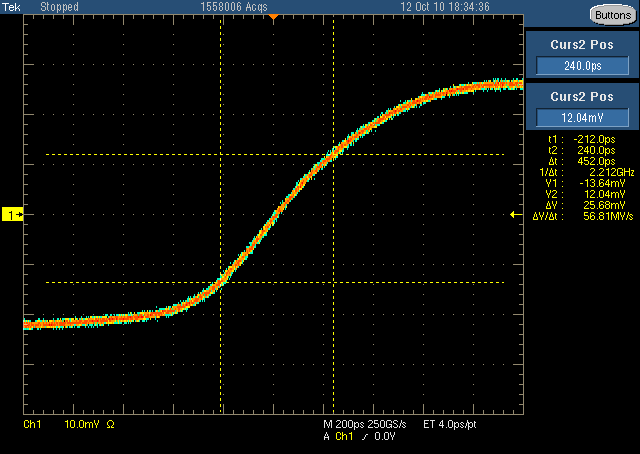Click the 10.0mV vertical scale readout
640x454 pixels.
(82, 425)
